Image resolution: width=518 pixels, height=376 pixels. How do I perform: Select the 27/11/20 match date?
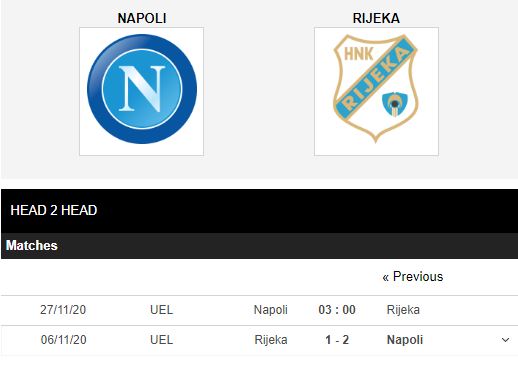click(x=63, y=310)
